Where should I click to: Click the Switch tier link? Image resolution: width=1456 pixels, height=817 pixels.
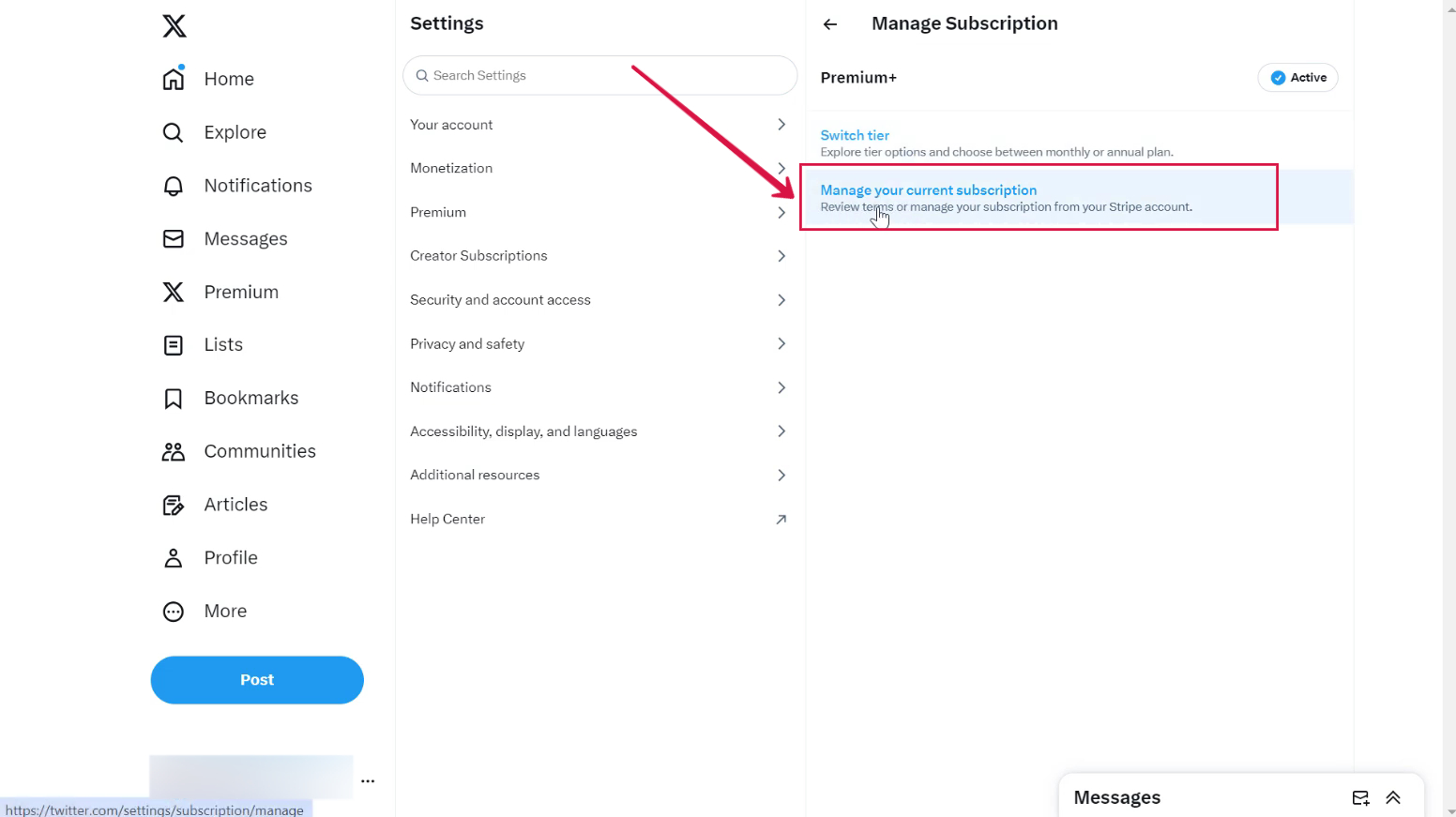point(855,135)
